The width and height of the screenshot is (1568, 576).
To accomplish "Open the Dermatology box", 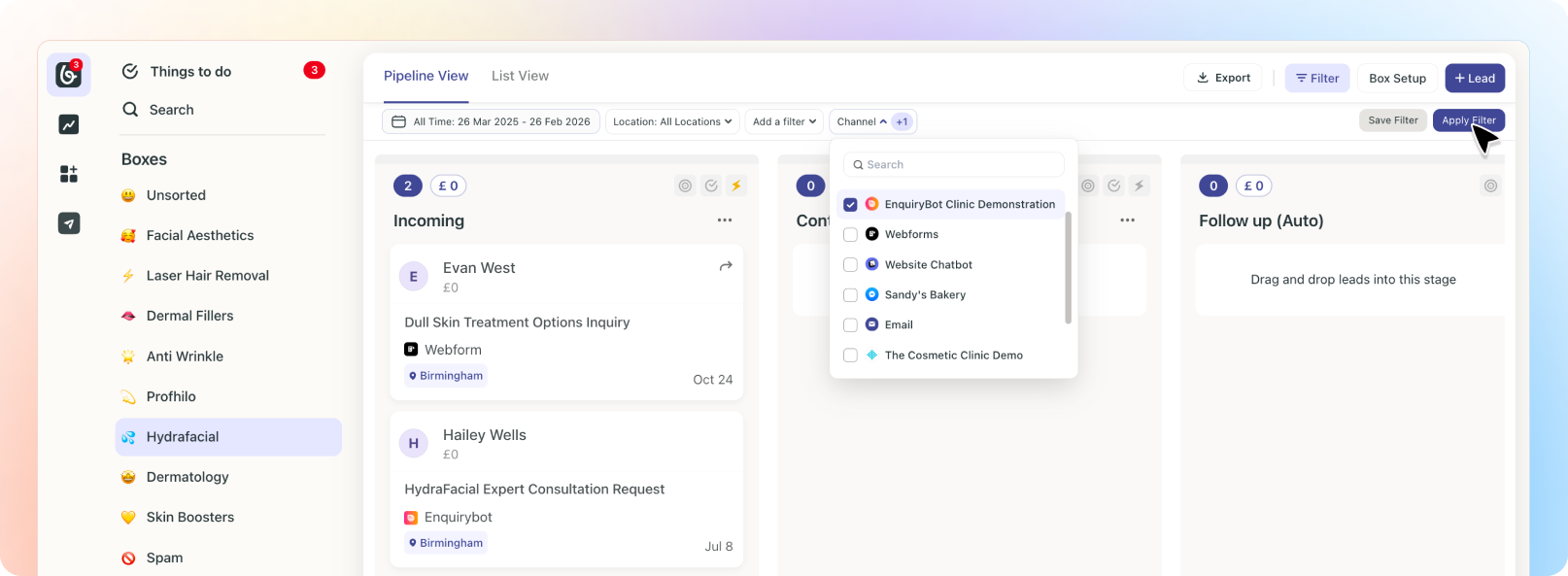I will pos(228,477).
